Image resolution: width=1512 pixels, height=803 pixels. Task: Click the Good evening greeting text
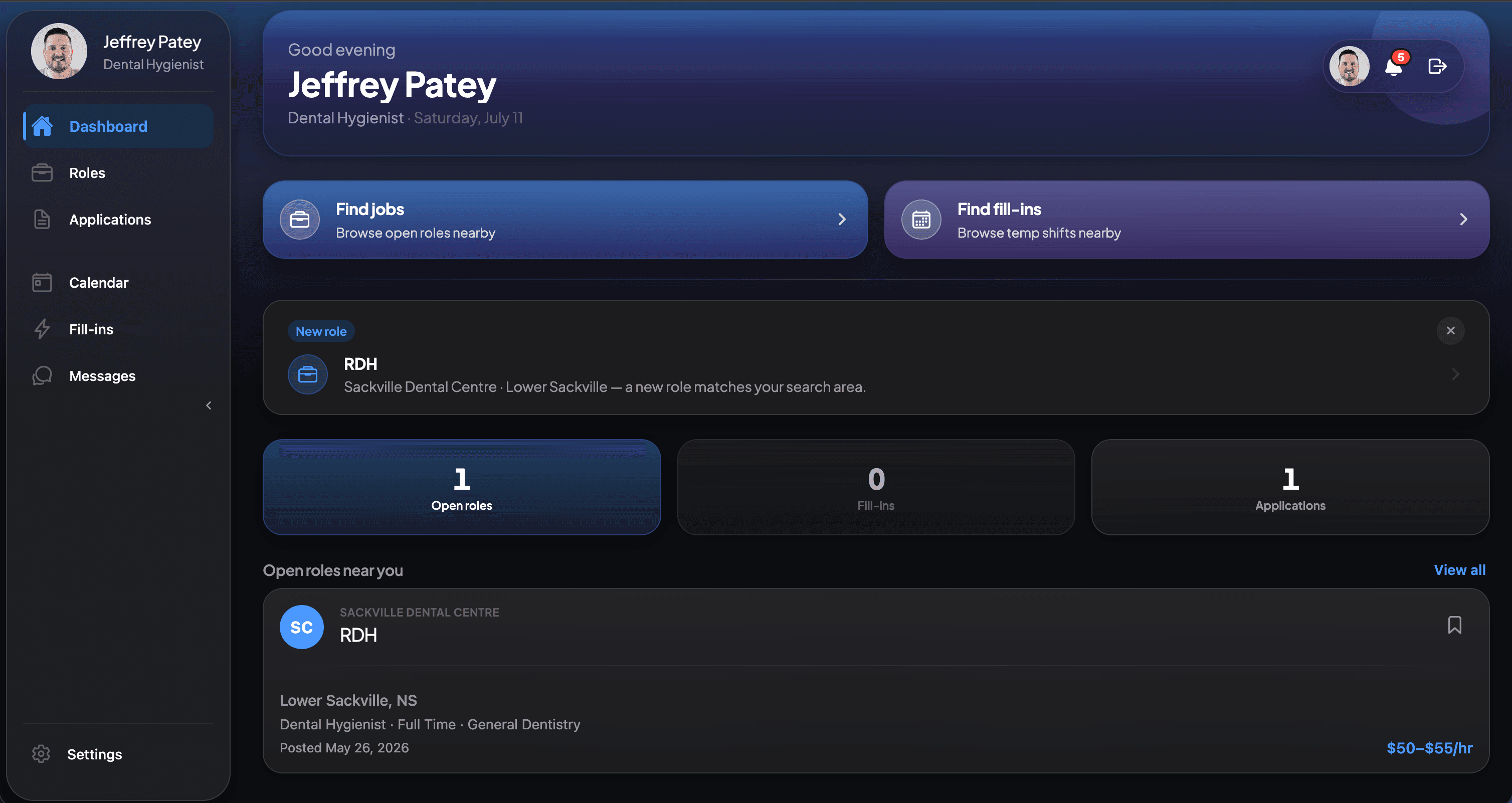click(341, 50)
